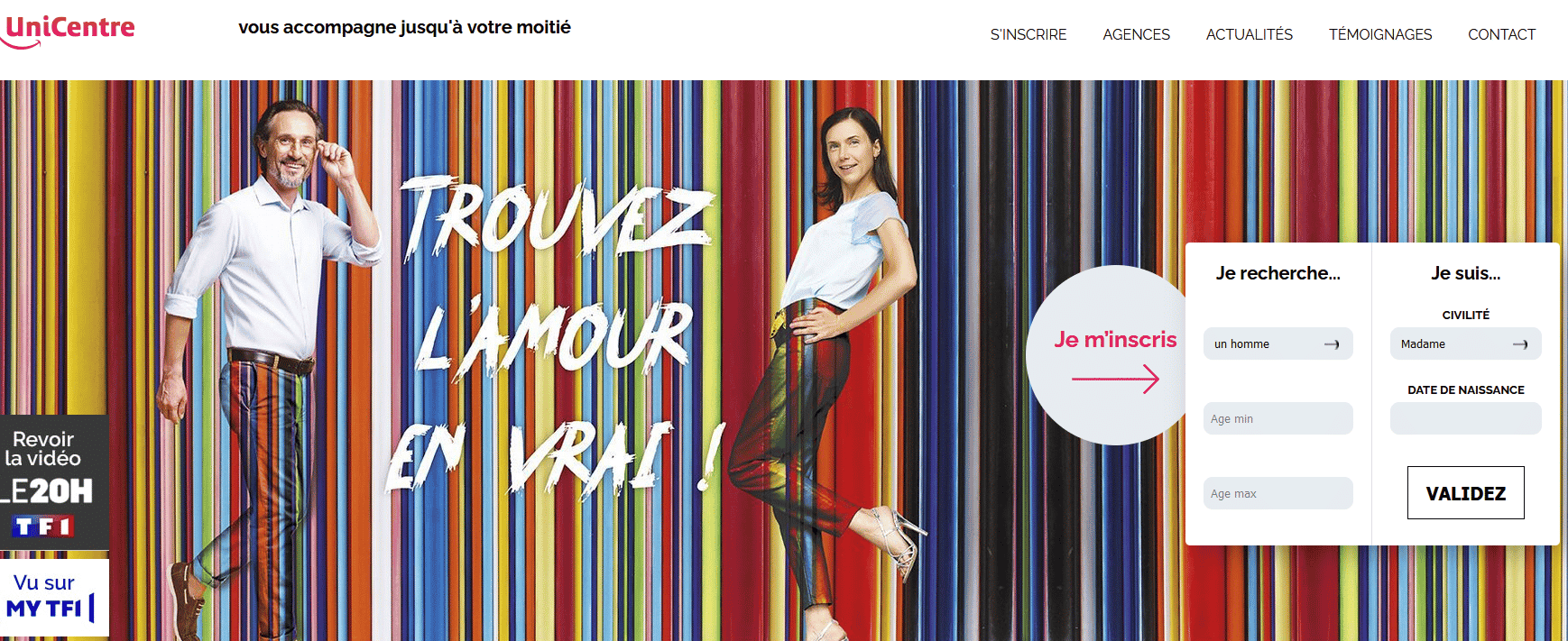1568x641 pixels.
Task: Click the MY TF1 logo
Action: pos(50,609)
